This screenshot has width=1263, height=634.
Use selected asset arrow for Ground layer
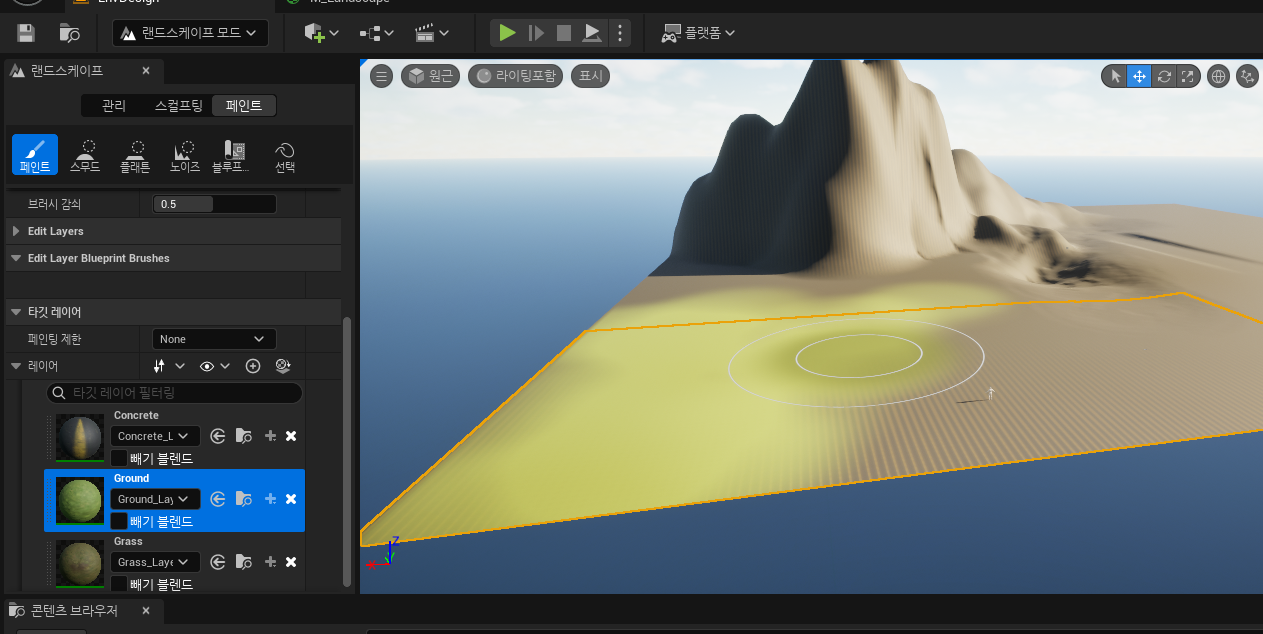click(218, 499)
